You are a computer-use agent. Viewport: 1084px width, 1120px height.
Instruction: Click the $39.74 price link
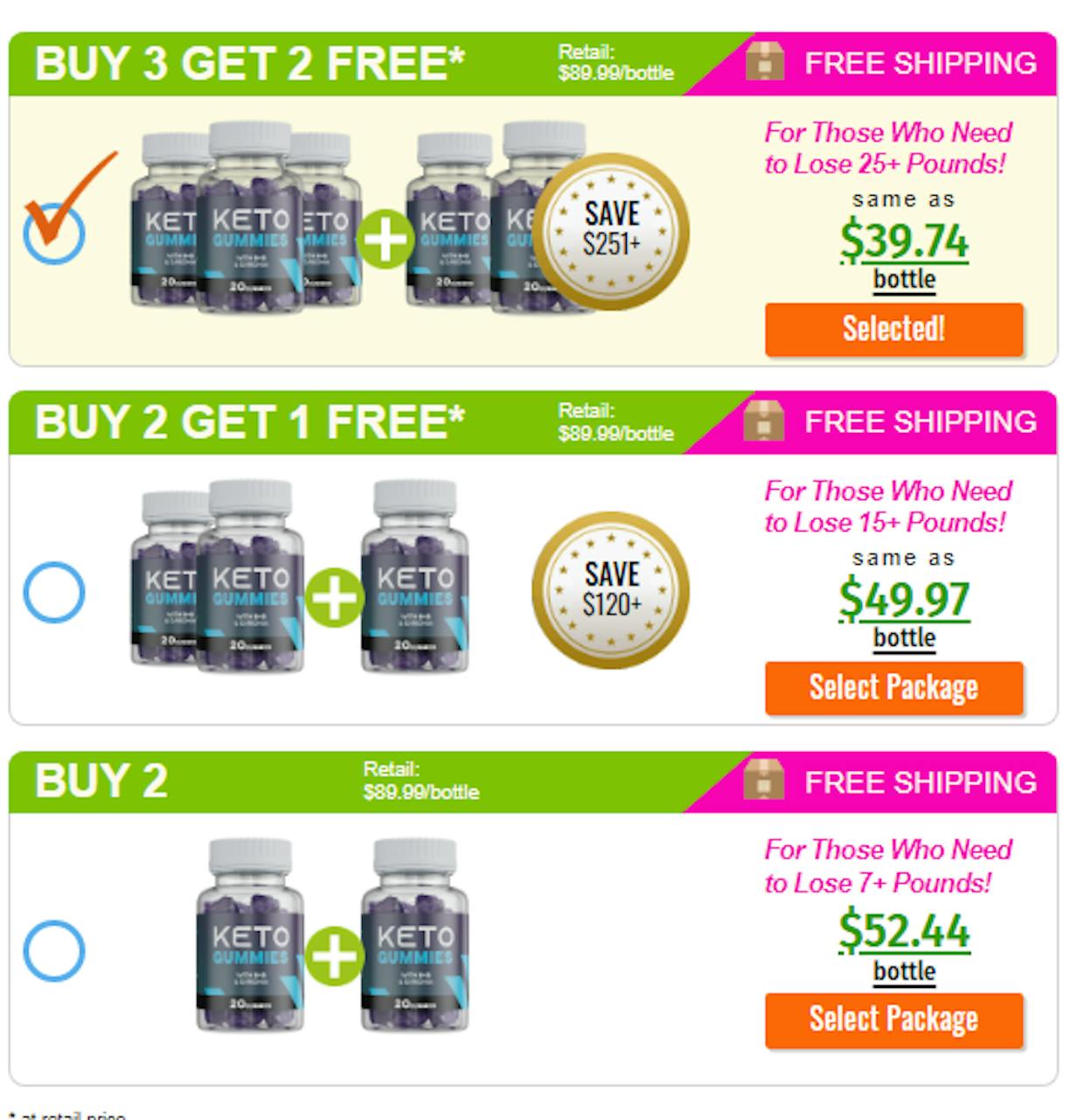coord(904,240)
